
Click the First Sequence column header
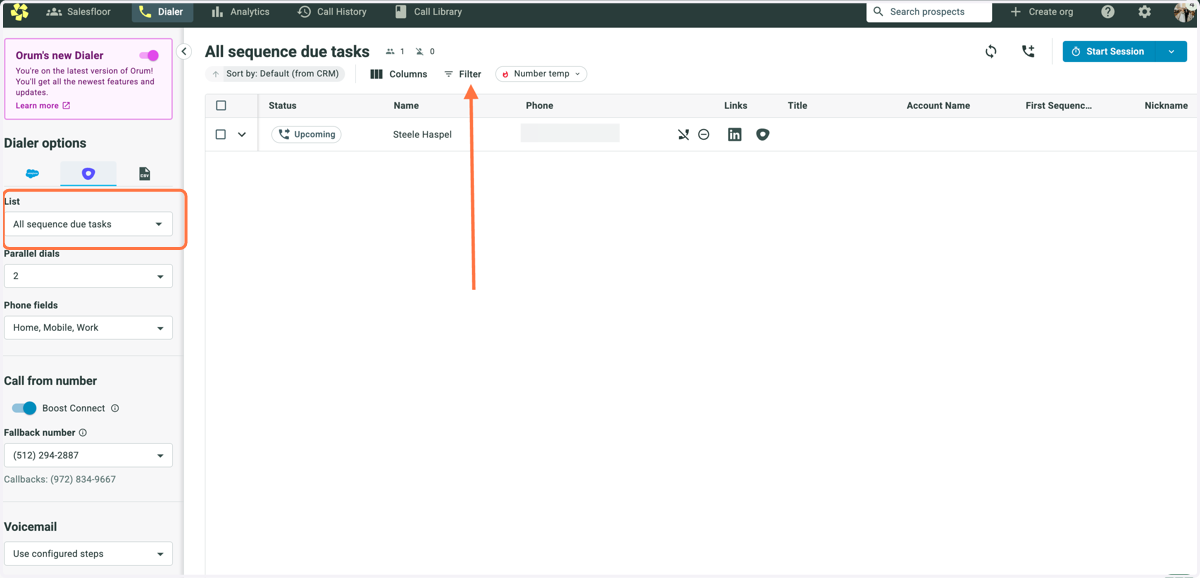tap(1058, 105)
